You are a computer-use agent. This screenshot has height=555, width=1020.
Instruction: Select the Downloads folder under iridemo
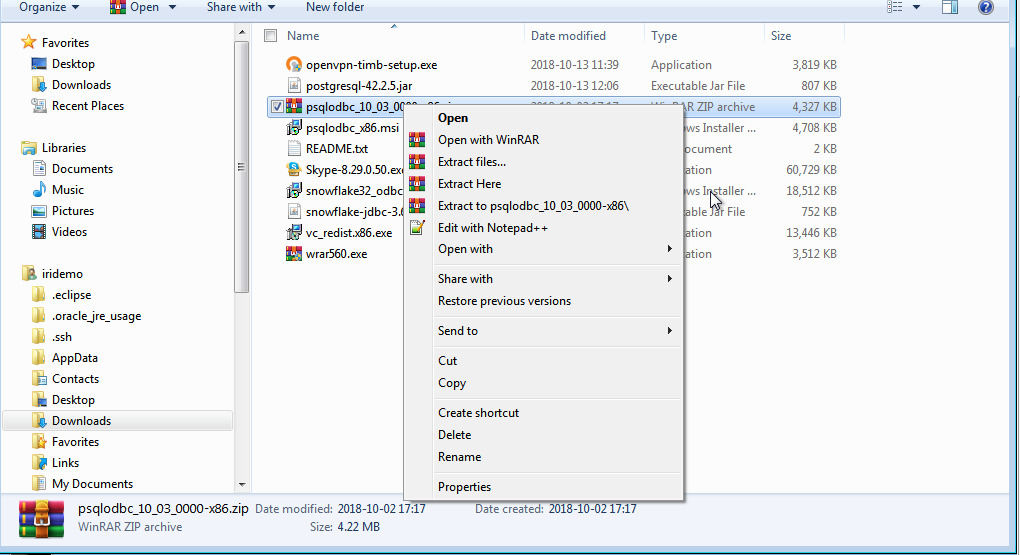point(117,420)
